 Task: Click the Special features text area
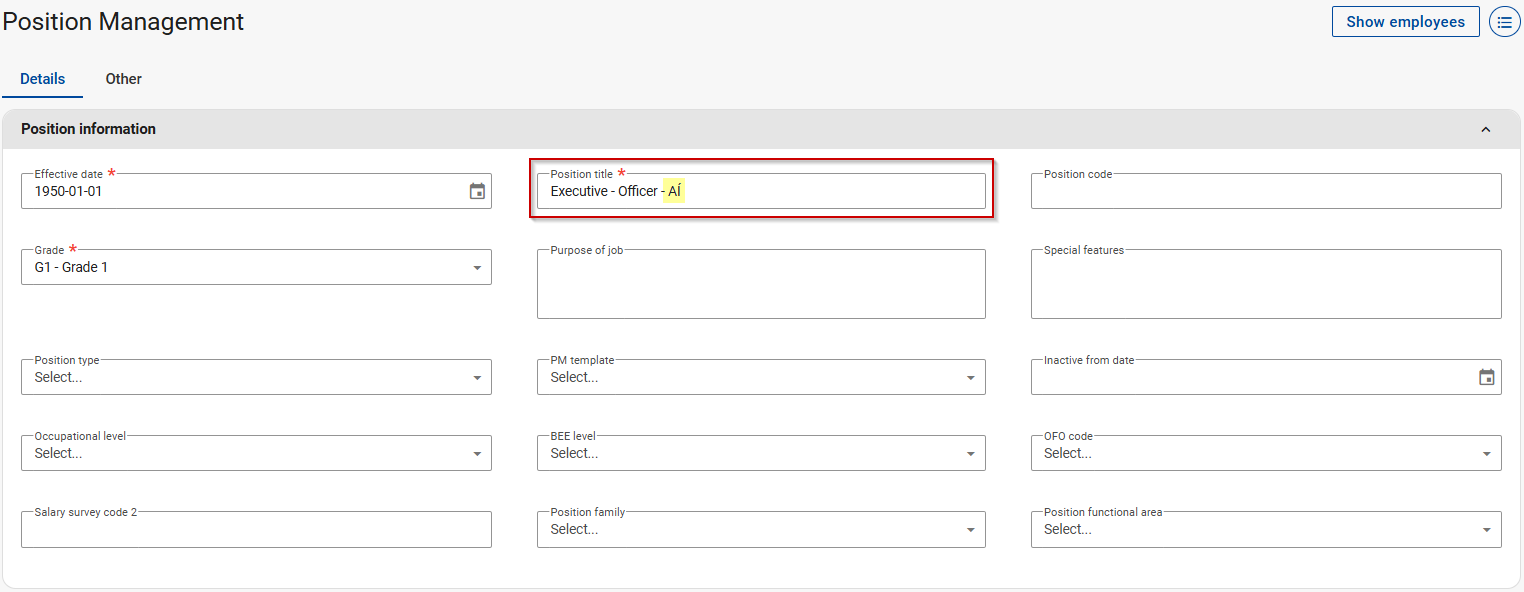click(1265, 286)
